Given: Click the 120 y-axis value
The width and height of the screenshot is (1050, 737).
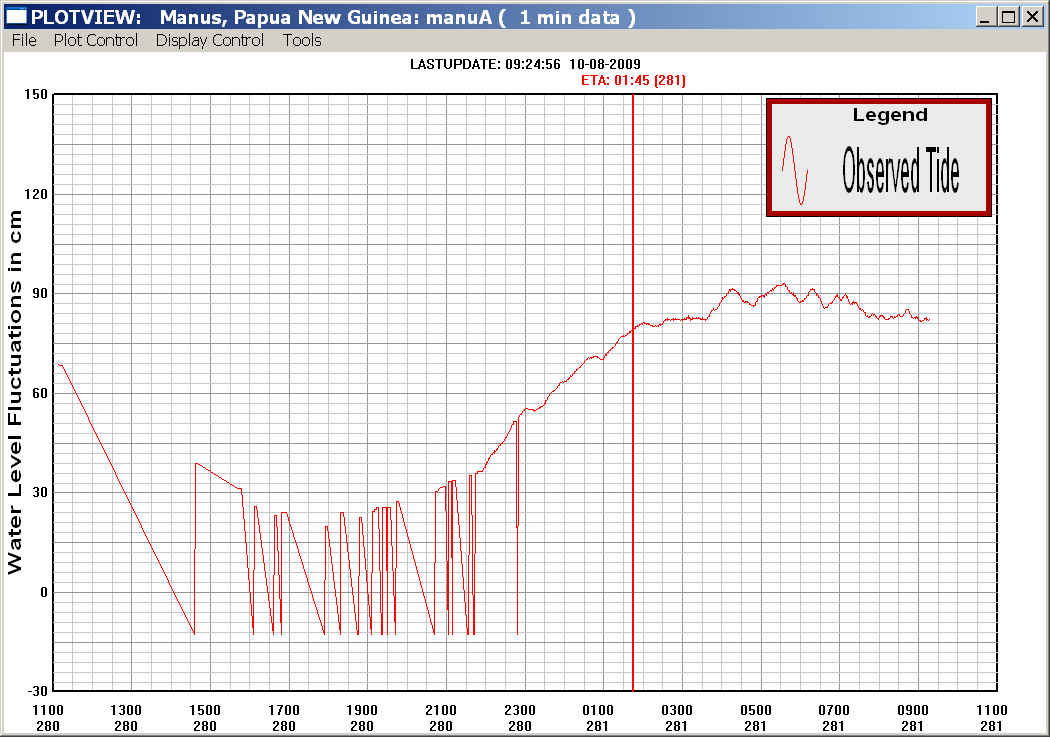Looking at the screenshot, I should pos(36,194).
